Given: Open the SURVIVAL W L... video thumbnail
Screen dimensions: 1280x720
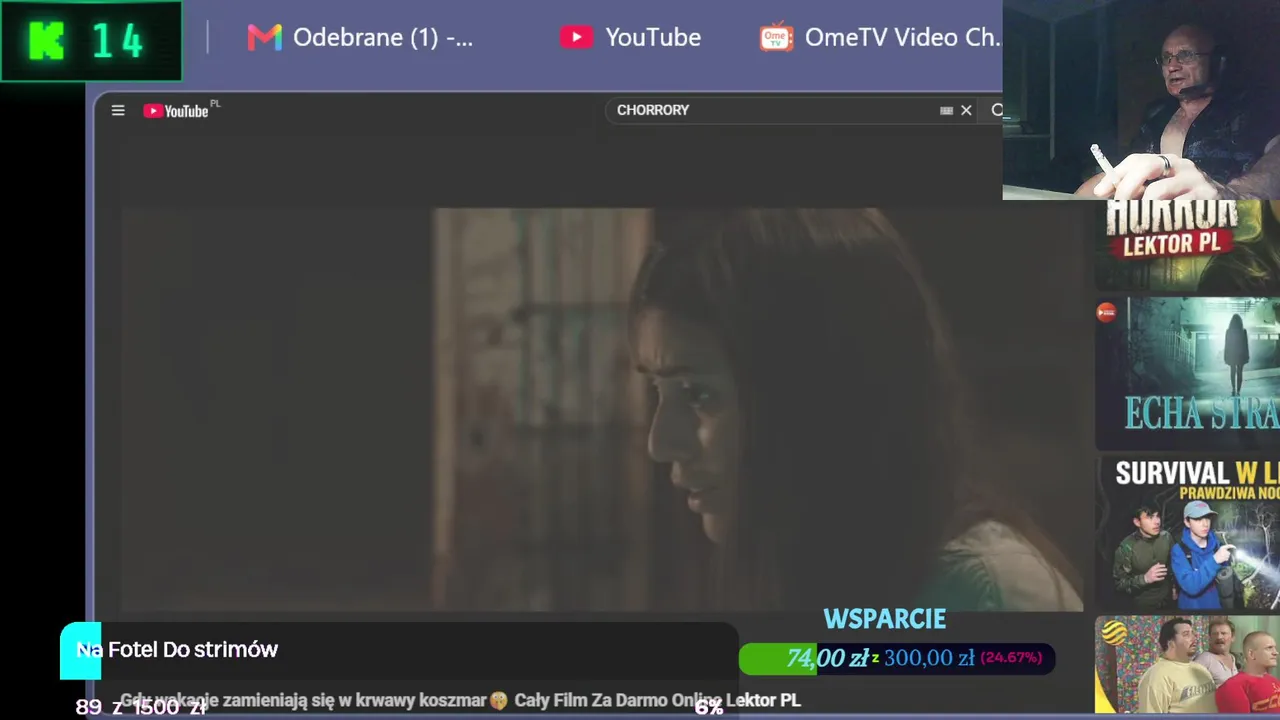Looking at the screenshot, I should pyautogui.click(x=1187, y=532).
